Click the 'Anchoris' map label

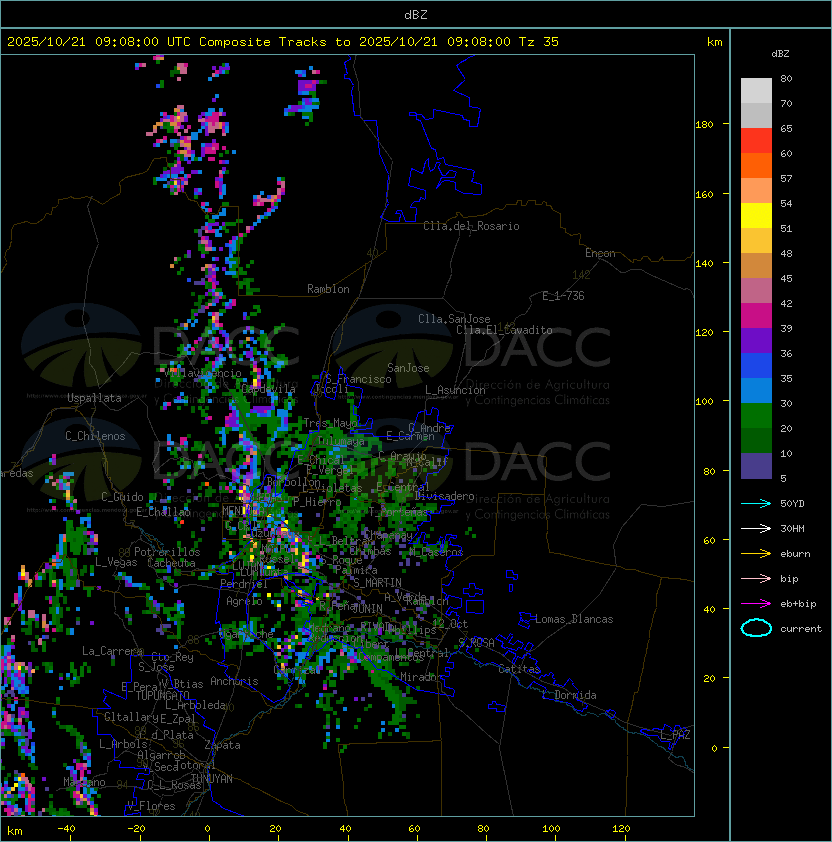234,681
